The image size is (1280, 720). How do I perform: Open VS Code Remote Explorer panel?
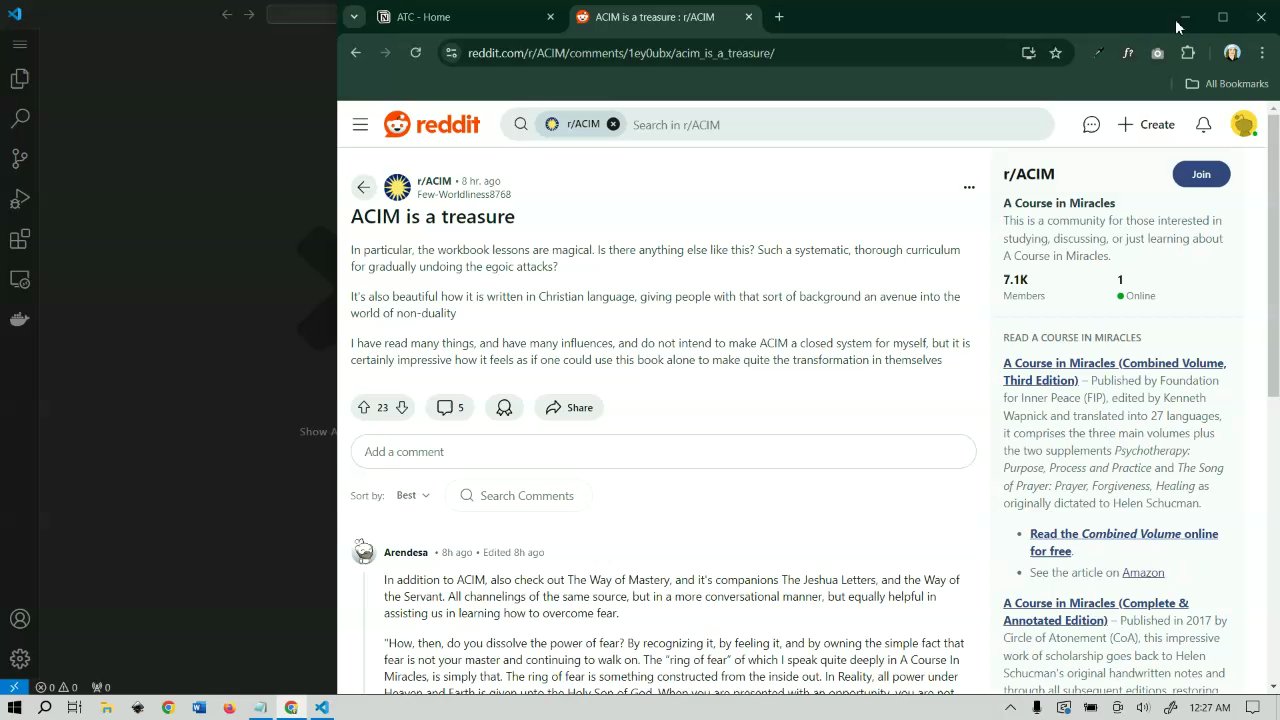[x=19, y=279]
